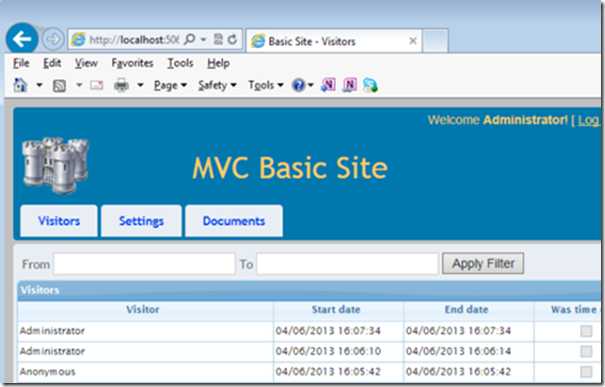Close the Basic Site - Visitors tab
Viewport: 605px width, 387px height.
pyautogui.click(x=413, y=41)
